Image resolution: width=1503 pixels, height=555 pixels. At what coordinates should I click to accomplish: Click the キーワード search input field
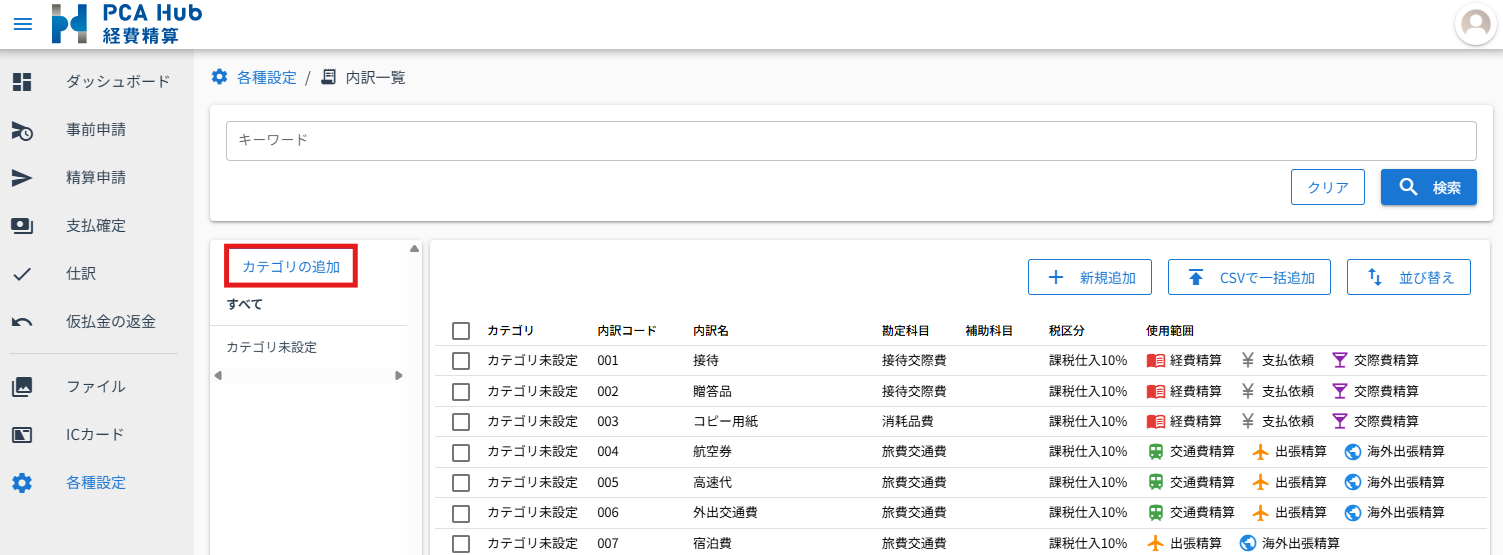point(851,141)
